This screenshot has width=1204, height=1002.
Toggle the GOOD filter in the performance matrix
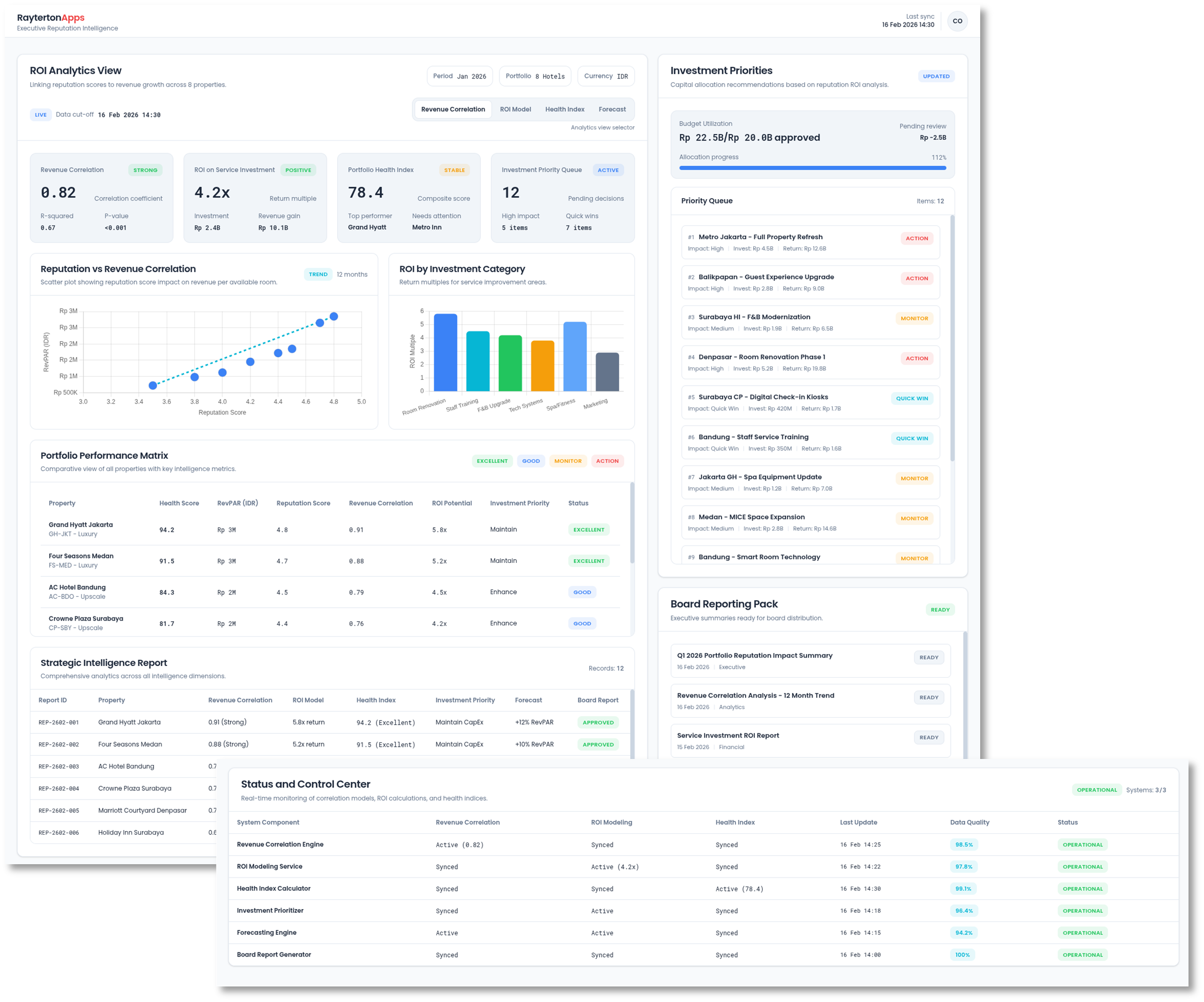point(530,460)
